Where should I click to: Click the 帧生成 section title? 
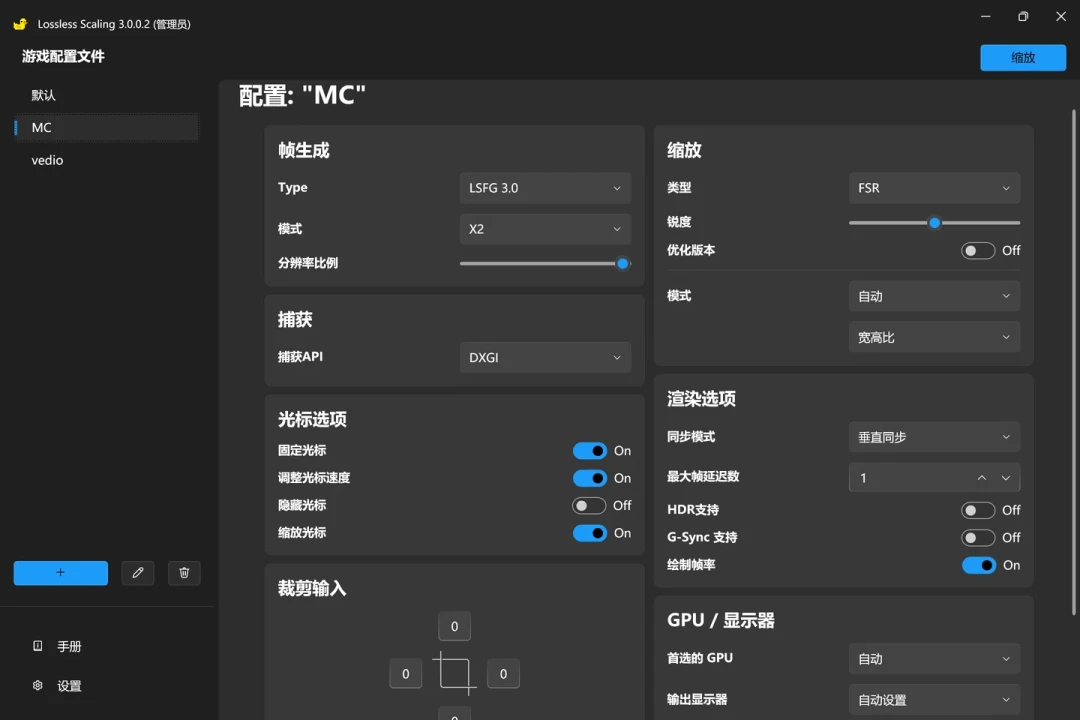(x=304, y=150)
